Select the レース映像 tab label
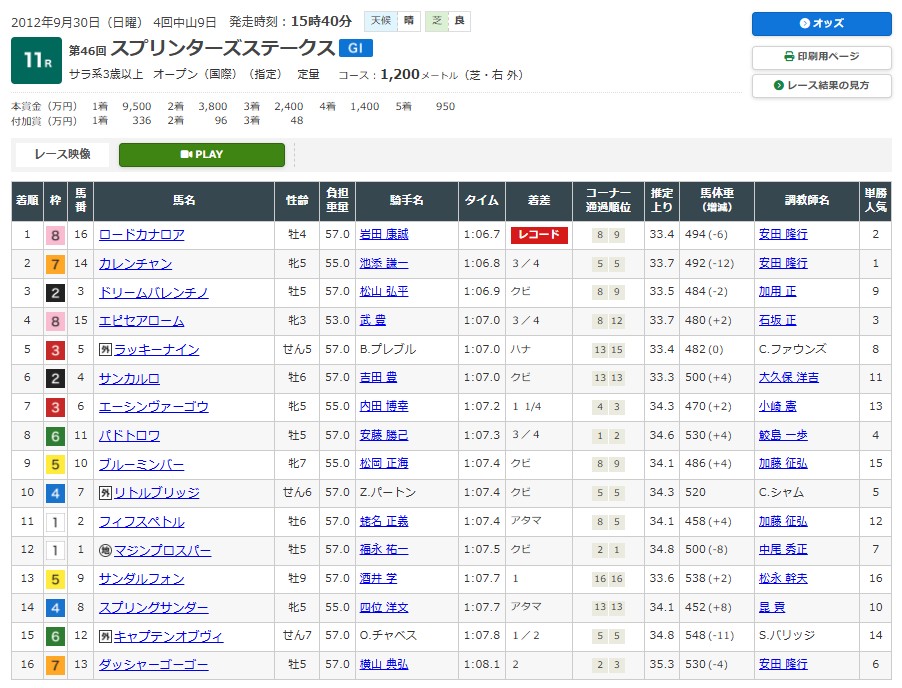 [x=61, y=154]
